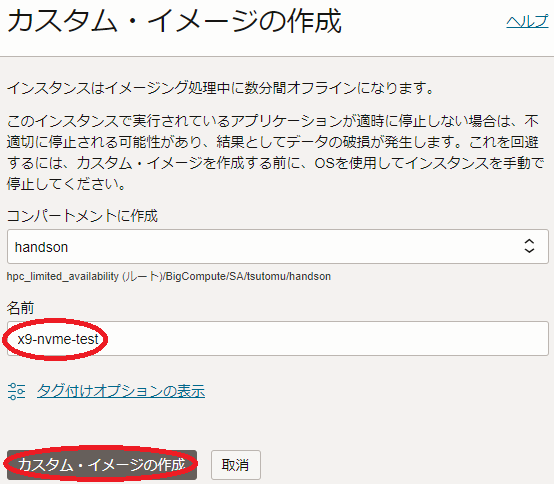Click the 名前 field label
Viewport: 554px width, 484px height.
coord(20,308)
